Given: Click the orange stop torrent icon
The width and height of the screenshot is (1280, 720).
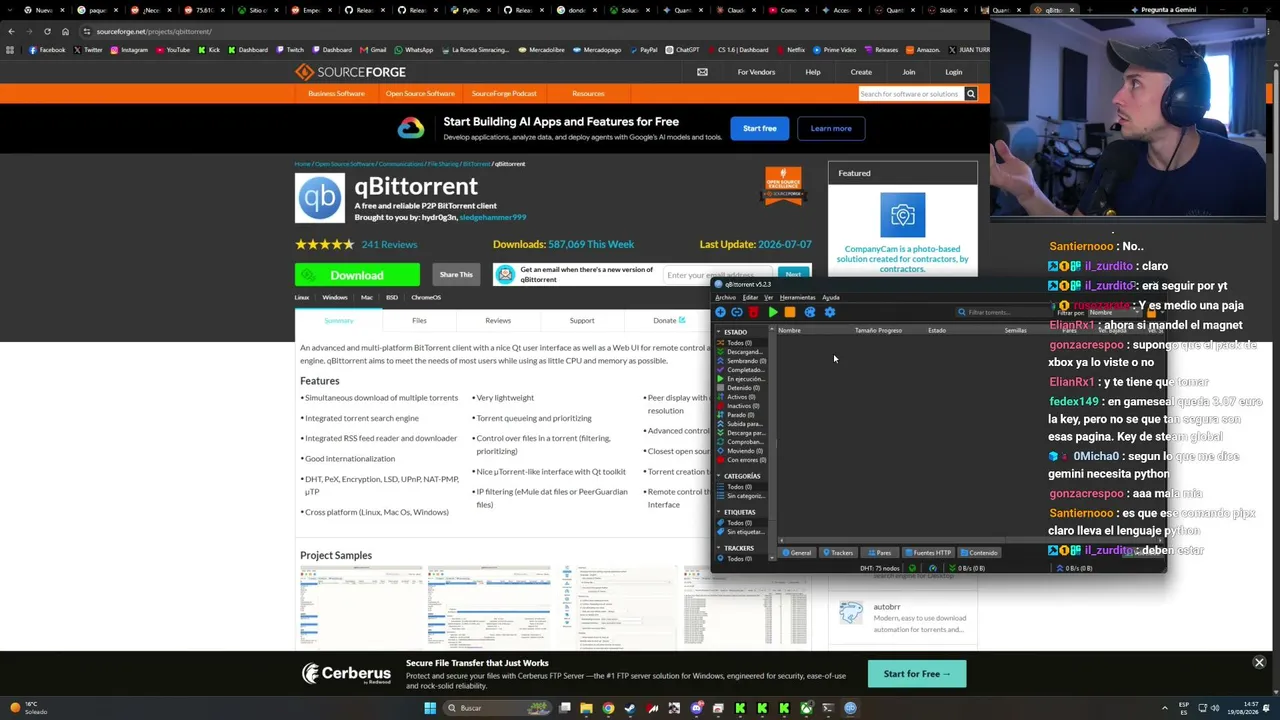Looking at the screenshot, I should tap(790, 312).
